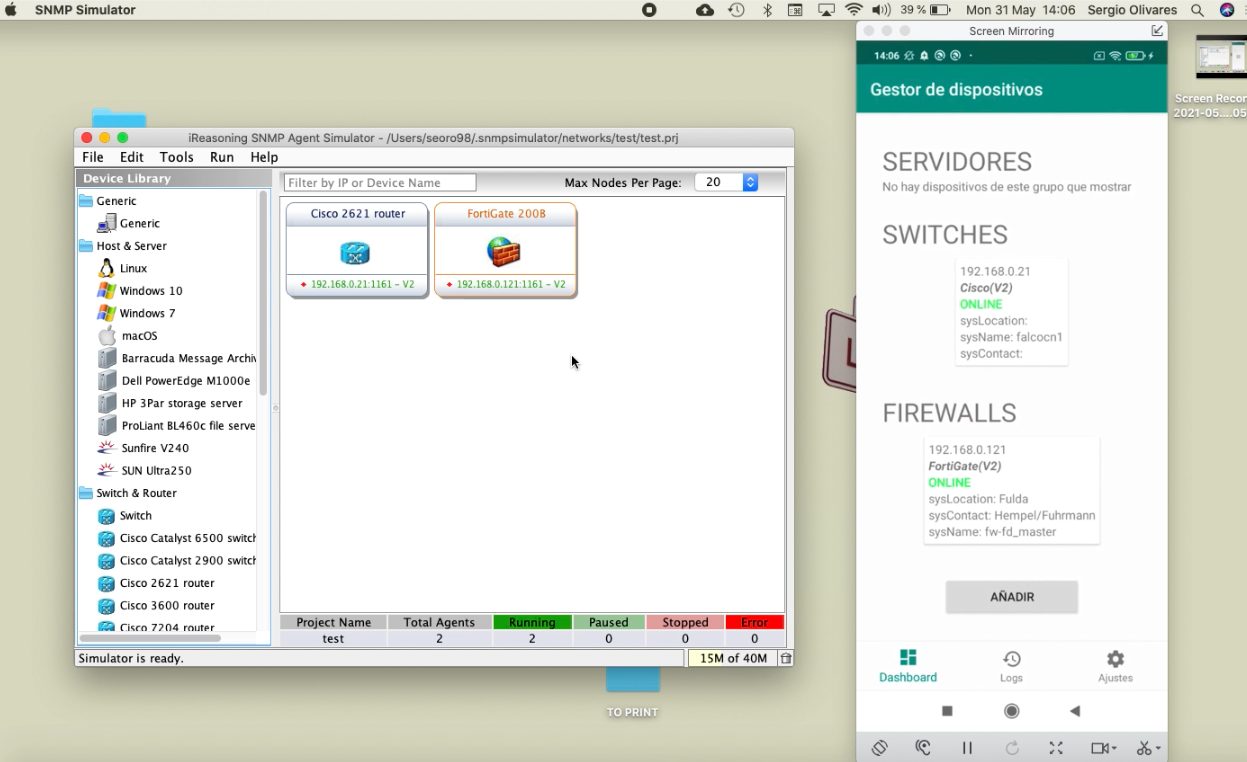Tap the AÑADIR button
1247x762 pixels.
pyautogui.click(x=1012, y=597)
